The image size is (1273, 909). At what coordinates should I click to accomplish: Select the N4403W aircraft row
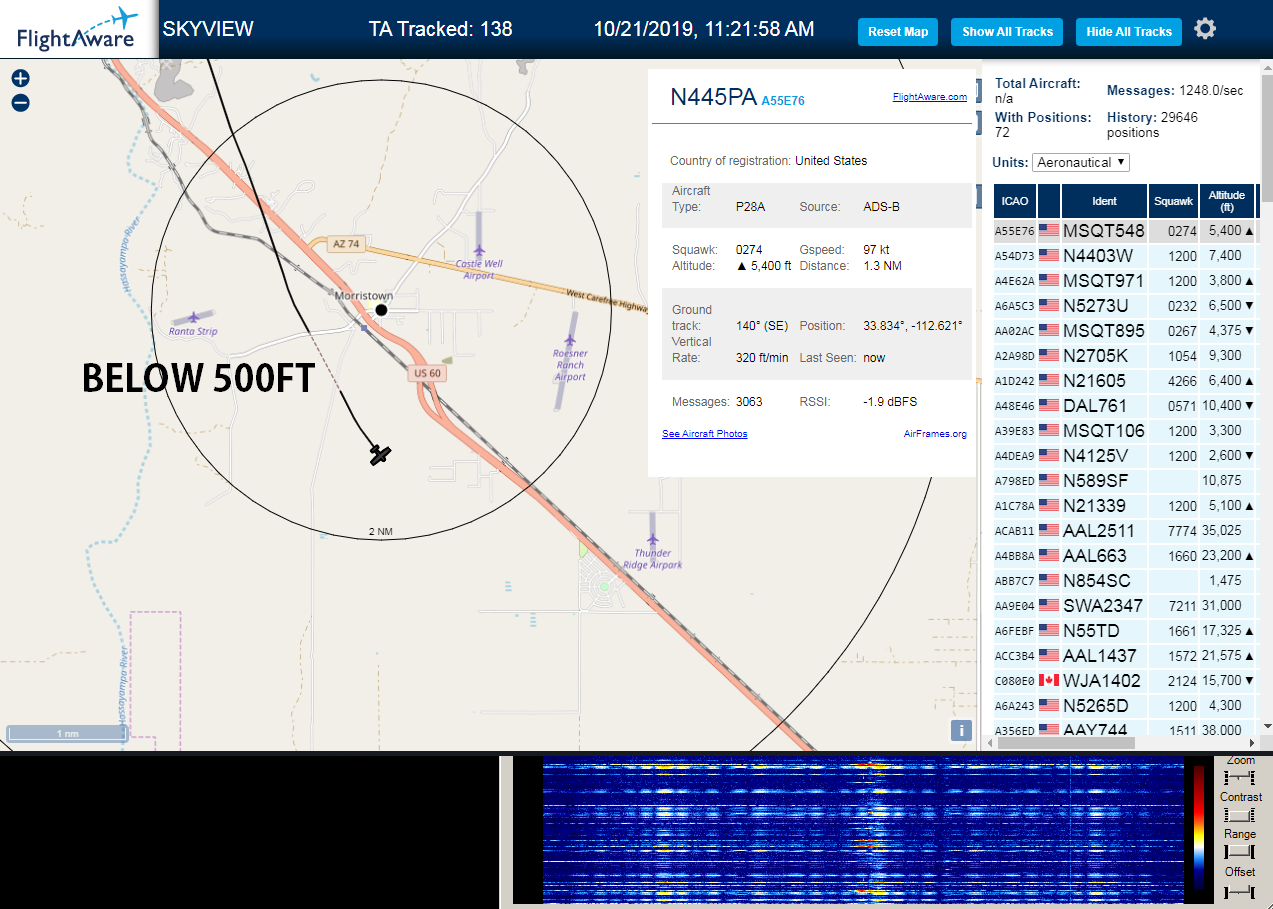1124,256
